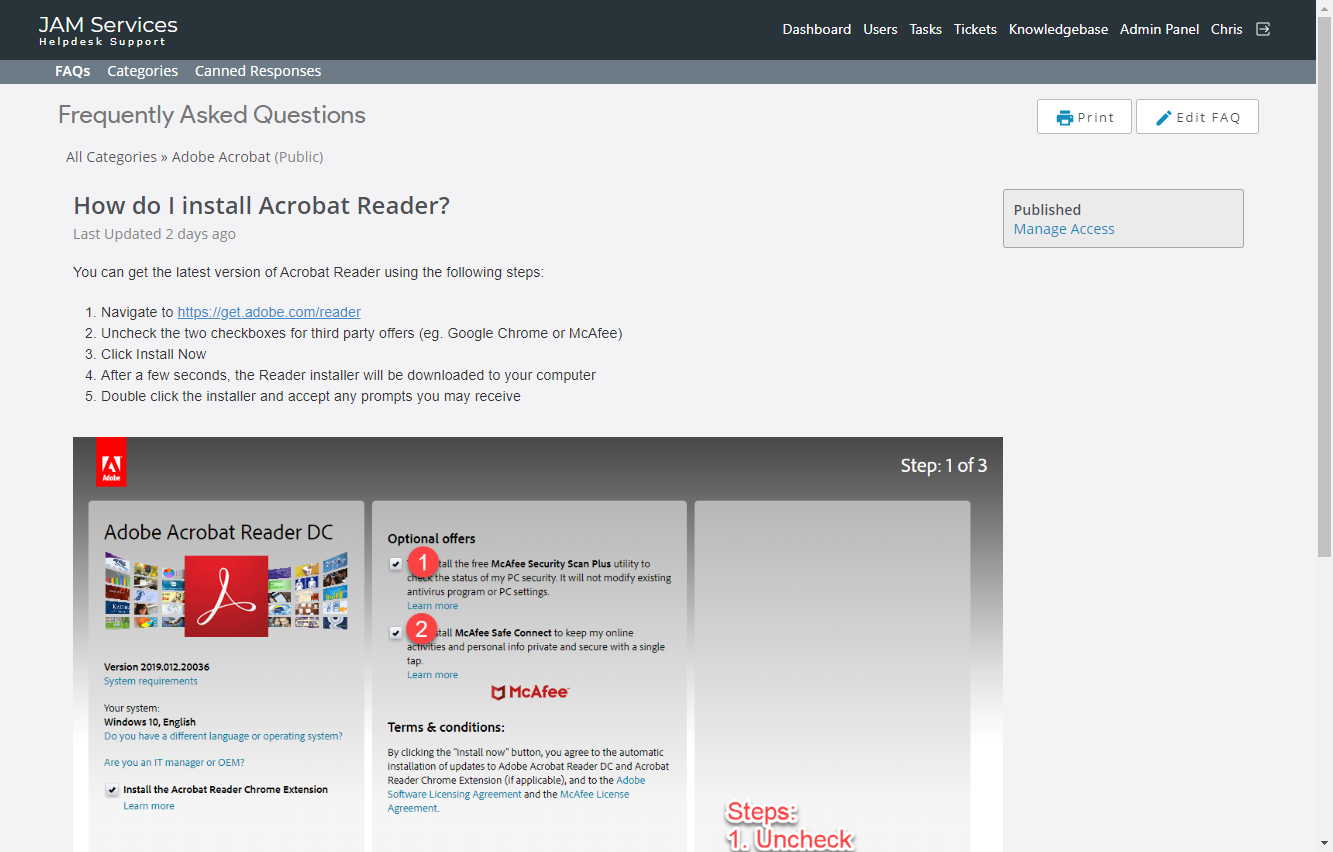The image size is (1333, 852).
Task: Click the 'Last Updated 2 days ago' text
Action: (155, 234)
